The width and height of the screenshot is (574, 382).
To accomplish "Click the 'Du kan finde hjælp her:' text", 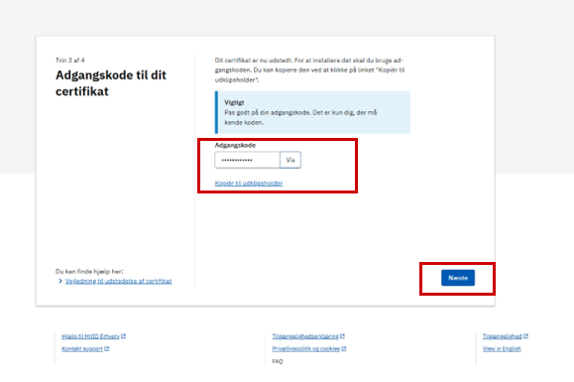I will point(89,271).
